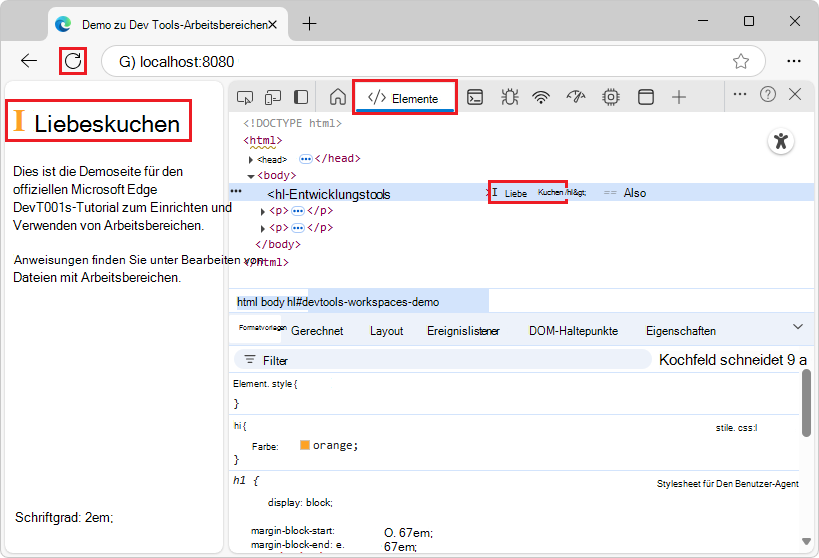Select the hl-Entwicklungstools DOM row
Screen dimensions: 819x558
pos(521,192)
